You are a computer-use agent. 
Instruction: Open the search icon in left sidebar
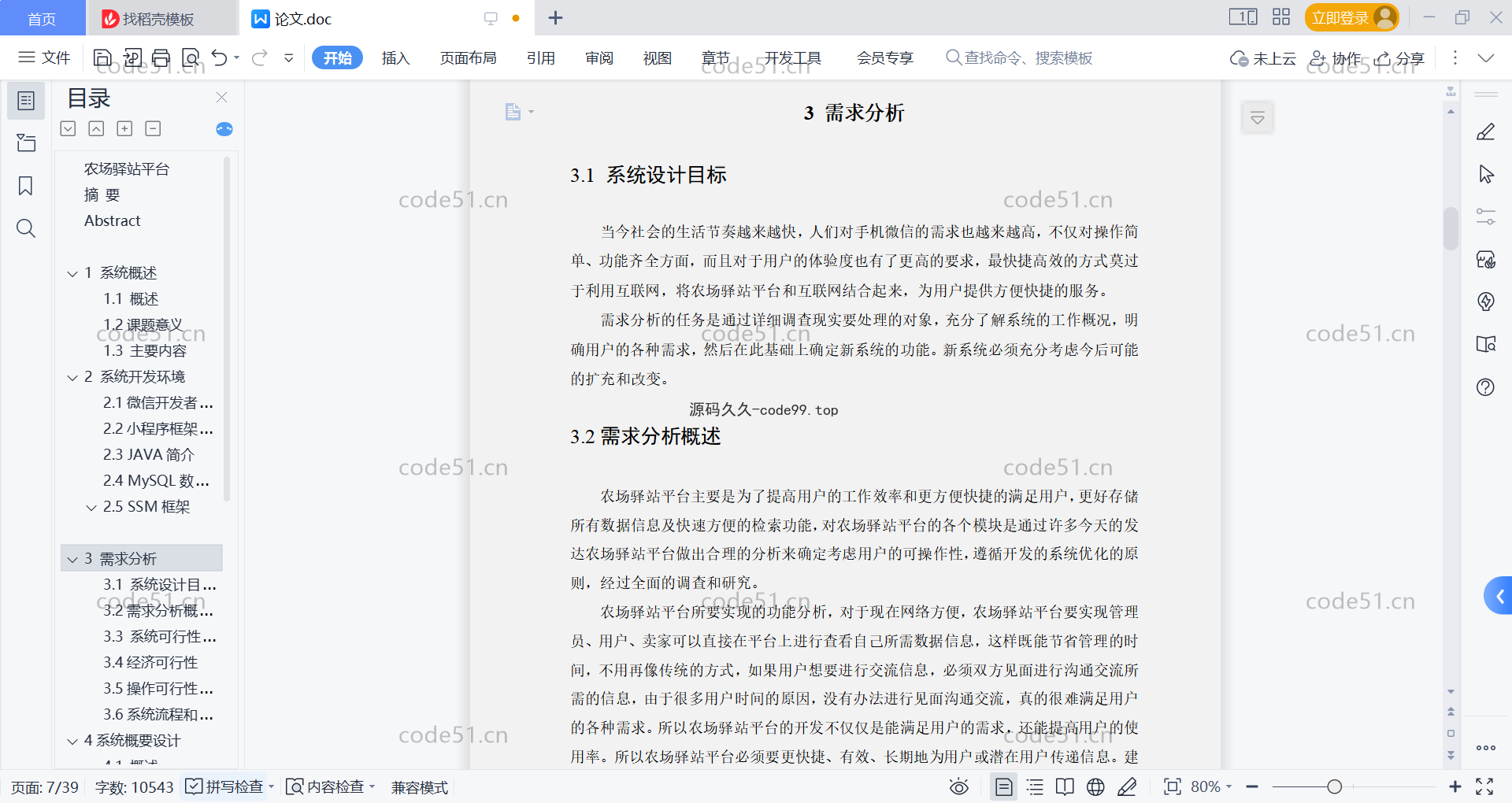(x=26, y=228)
